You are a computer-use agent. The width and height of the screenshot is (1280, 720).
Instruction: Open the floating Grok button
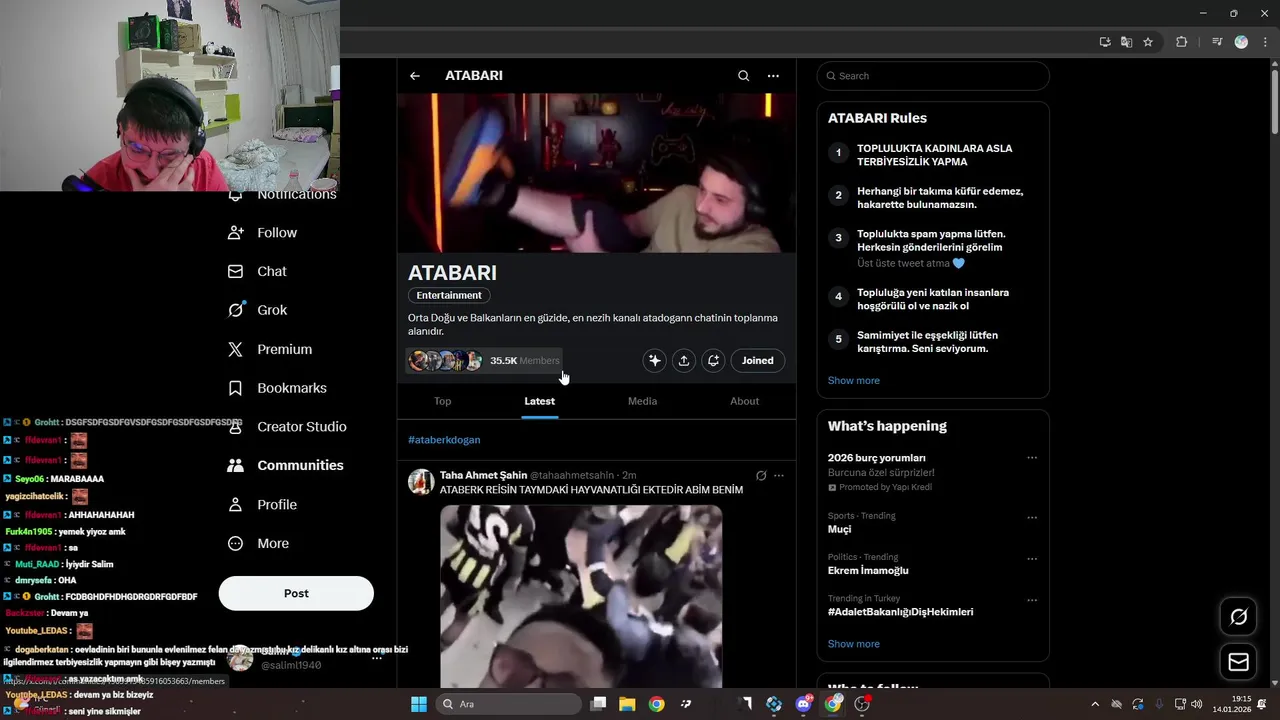click(1238, 617)
